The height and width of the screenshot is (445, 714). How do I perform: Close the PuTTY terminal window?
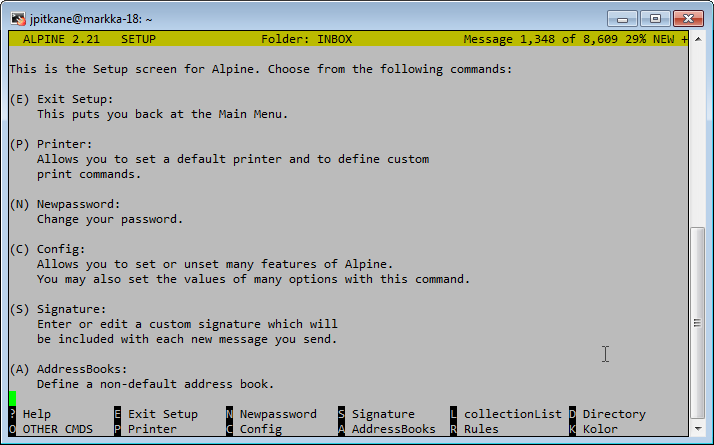click(688, 19)
